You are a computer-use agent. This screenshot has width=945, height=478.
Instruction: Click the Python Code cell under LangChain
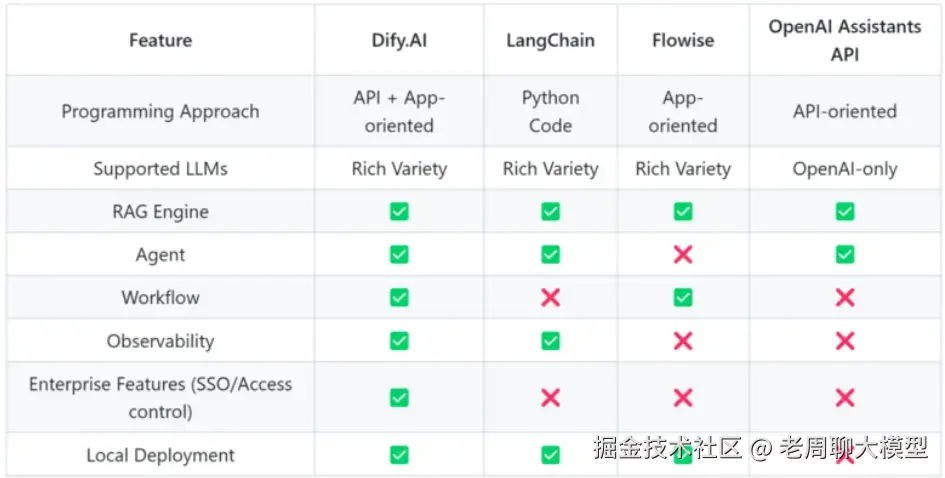[x=550, y=112]
